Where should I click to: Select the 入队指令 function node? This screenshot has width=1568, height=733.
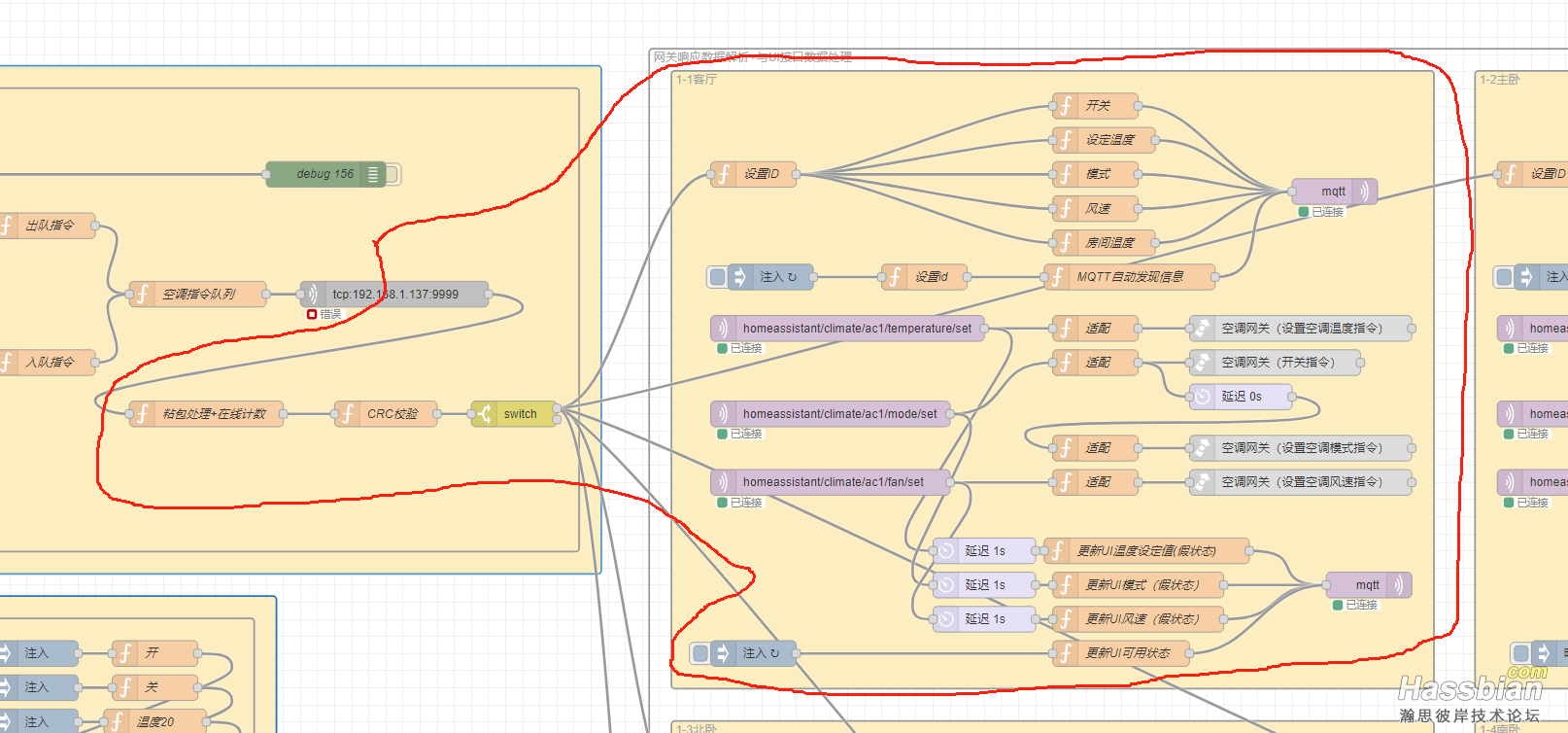(x=48, y=363)
